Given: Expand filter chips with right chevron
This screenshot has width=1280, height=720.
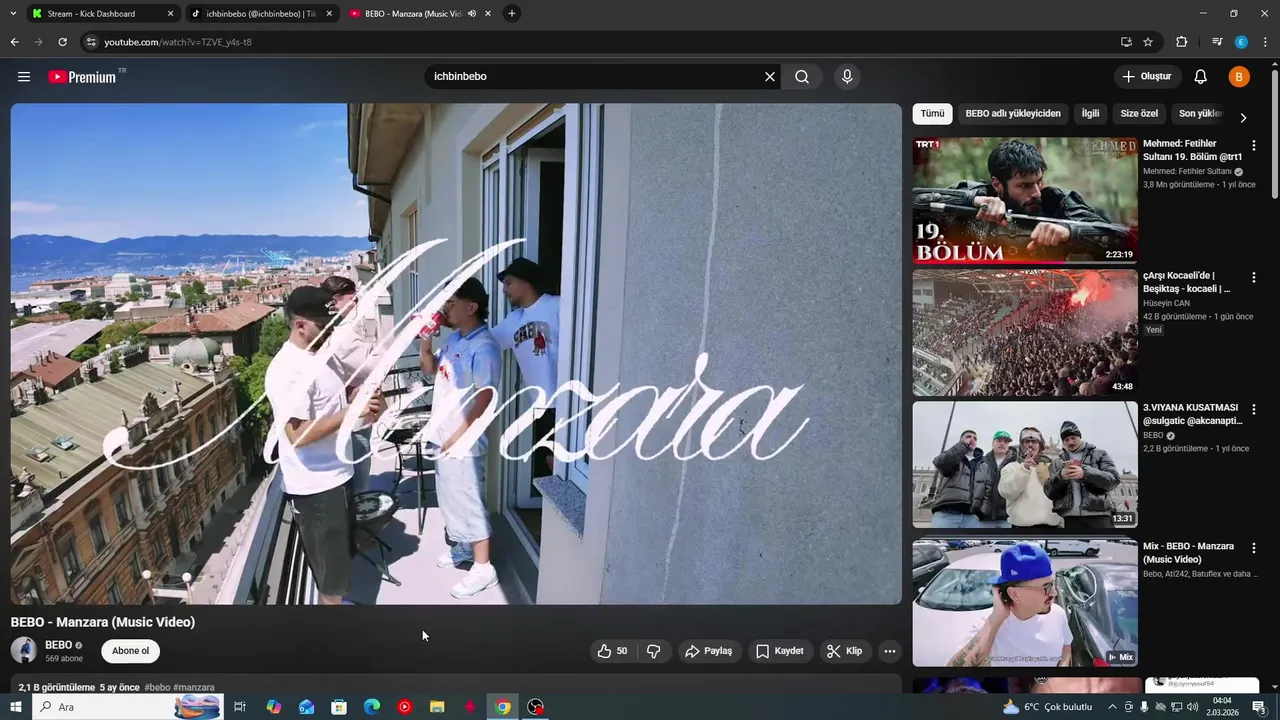Looking at the screenshot, I should coord(1243,117).
